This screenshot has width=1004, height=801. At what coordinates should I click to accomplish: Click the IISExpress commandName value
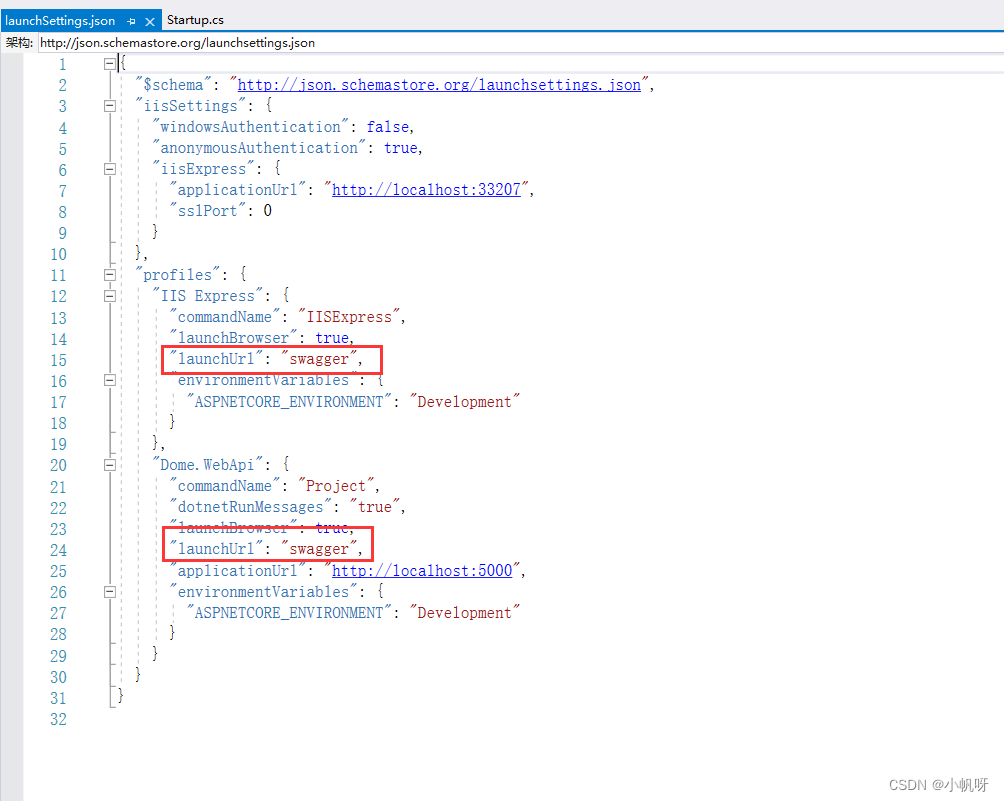tap(349, 316)
